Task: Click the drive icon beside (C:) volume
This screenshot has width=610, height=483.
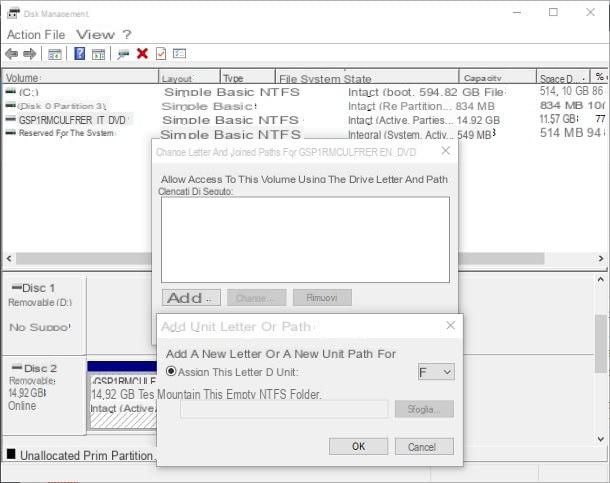Action: click(11, 92)
